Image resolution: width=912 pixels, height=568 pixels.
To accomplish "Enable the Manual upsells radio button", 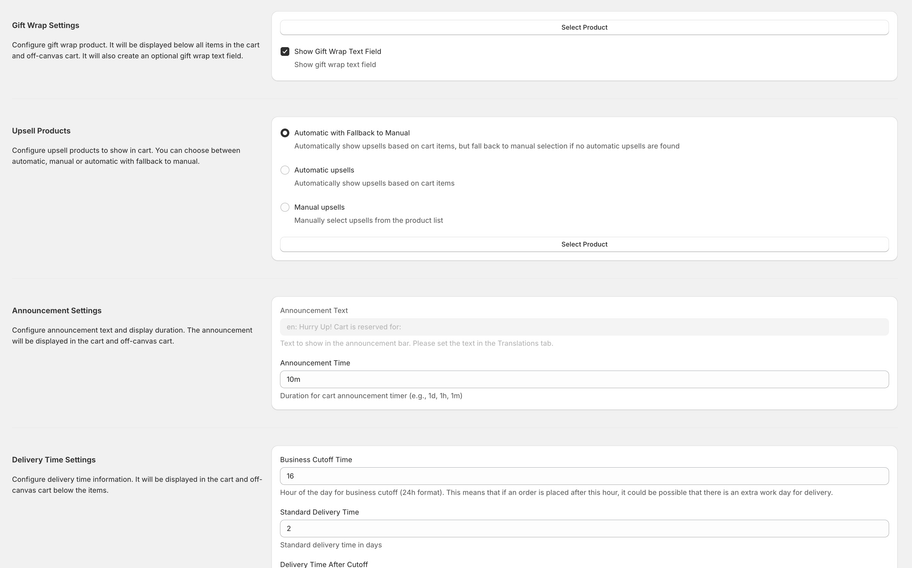I will point(285,207).
